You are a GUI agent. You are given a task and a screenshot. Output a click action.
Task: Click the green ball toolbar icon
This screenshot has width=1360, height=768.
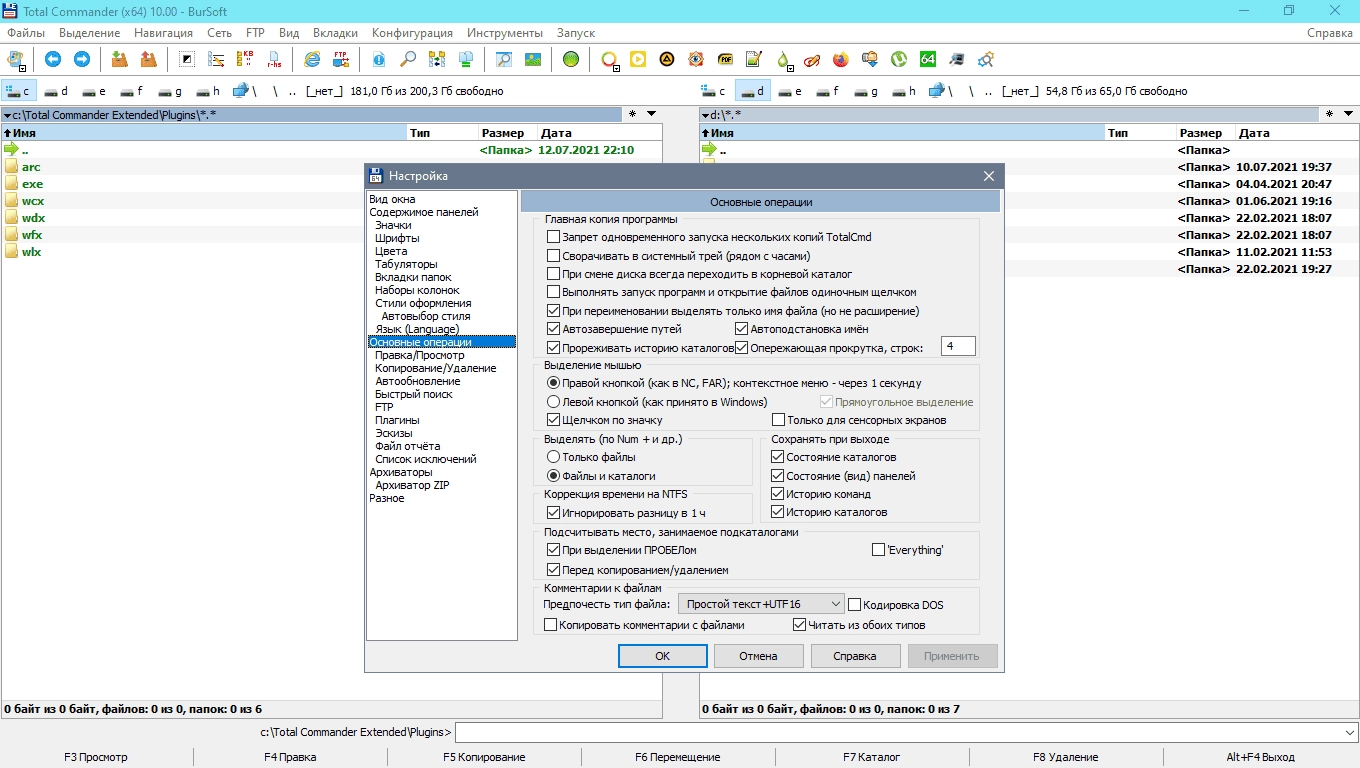tap(571, 59)
